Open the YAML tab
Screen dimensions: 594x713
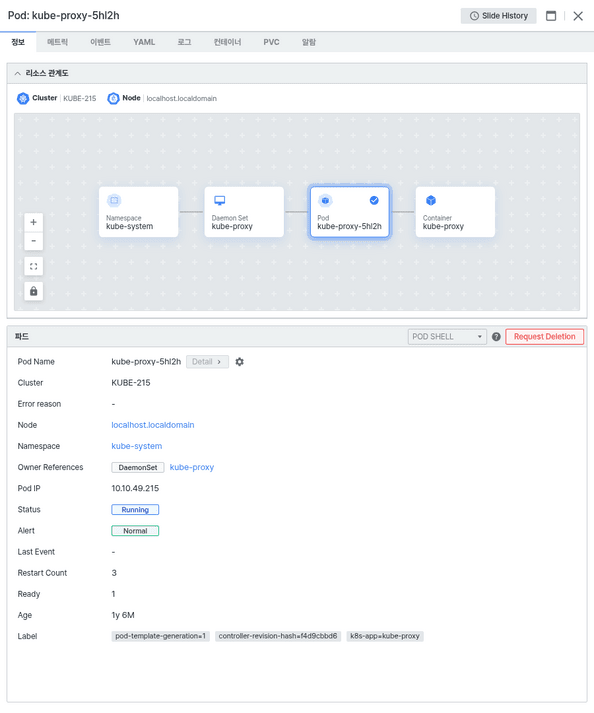tap(144, 42)
